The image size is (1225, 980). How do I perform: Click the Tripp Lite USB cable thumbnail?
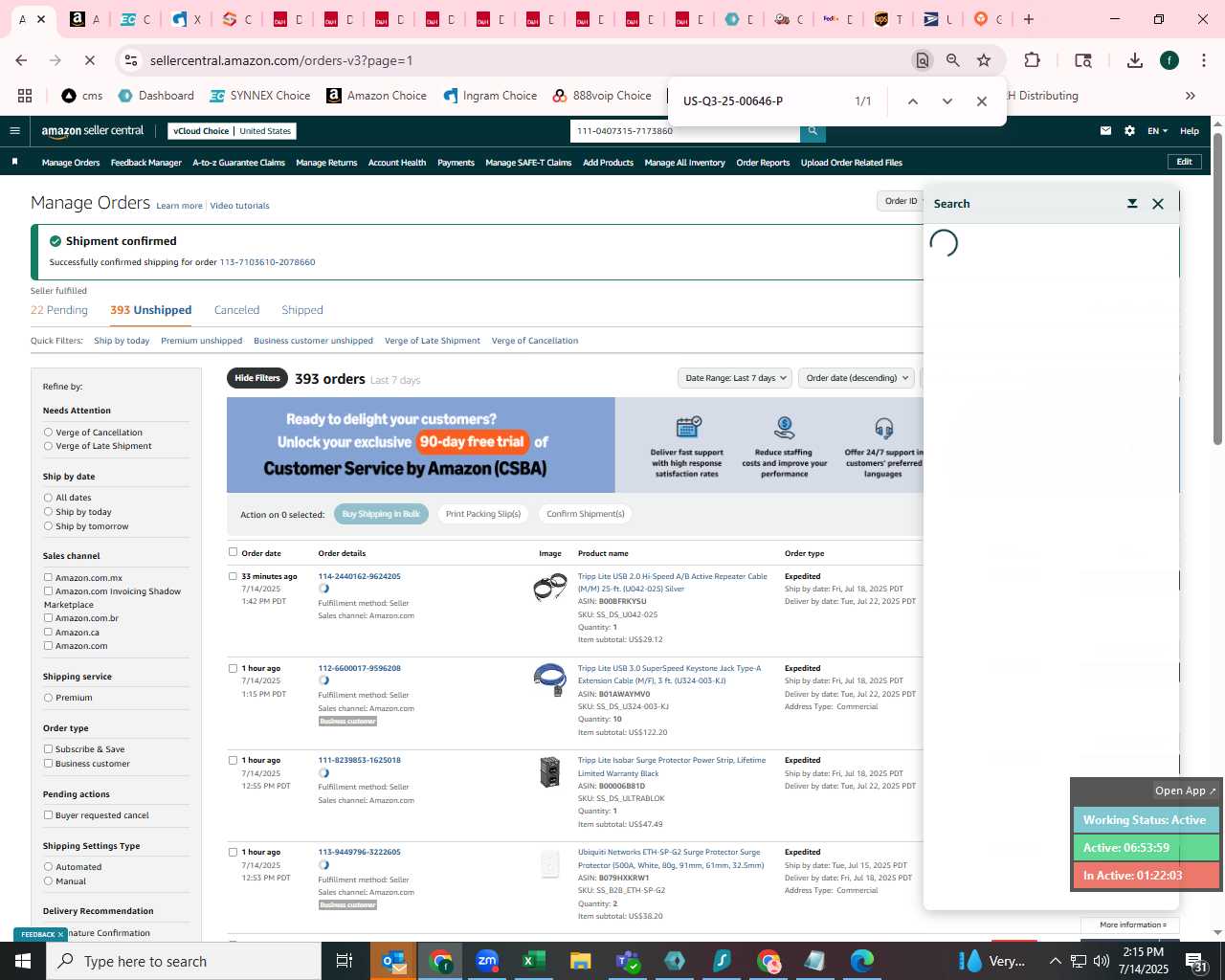click(549, 587)
